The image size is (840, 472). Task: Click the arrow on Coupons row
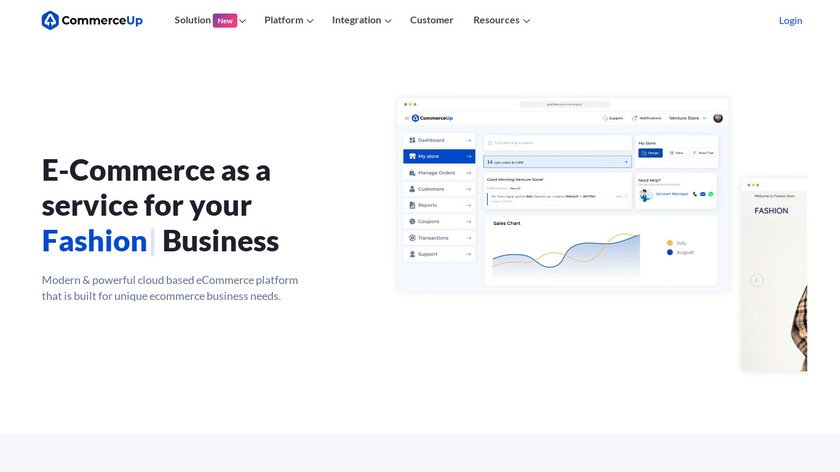point(468,221)
